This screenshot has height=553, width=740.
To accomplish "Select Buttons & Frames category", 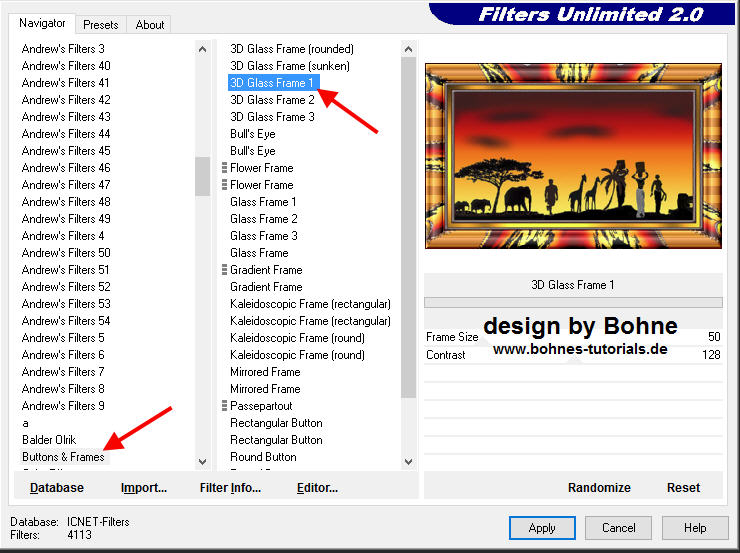I will 63,457.
